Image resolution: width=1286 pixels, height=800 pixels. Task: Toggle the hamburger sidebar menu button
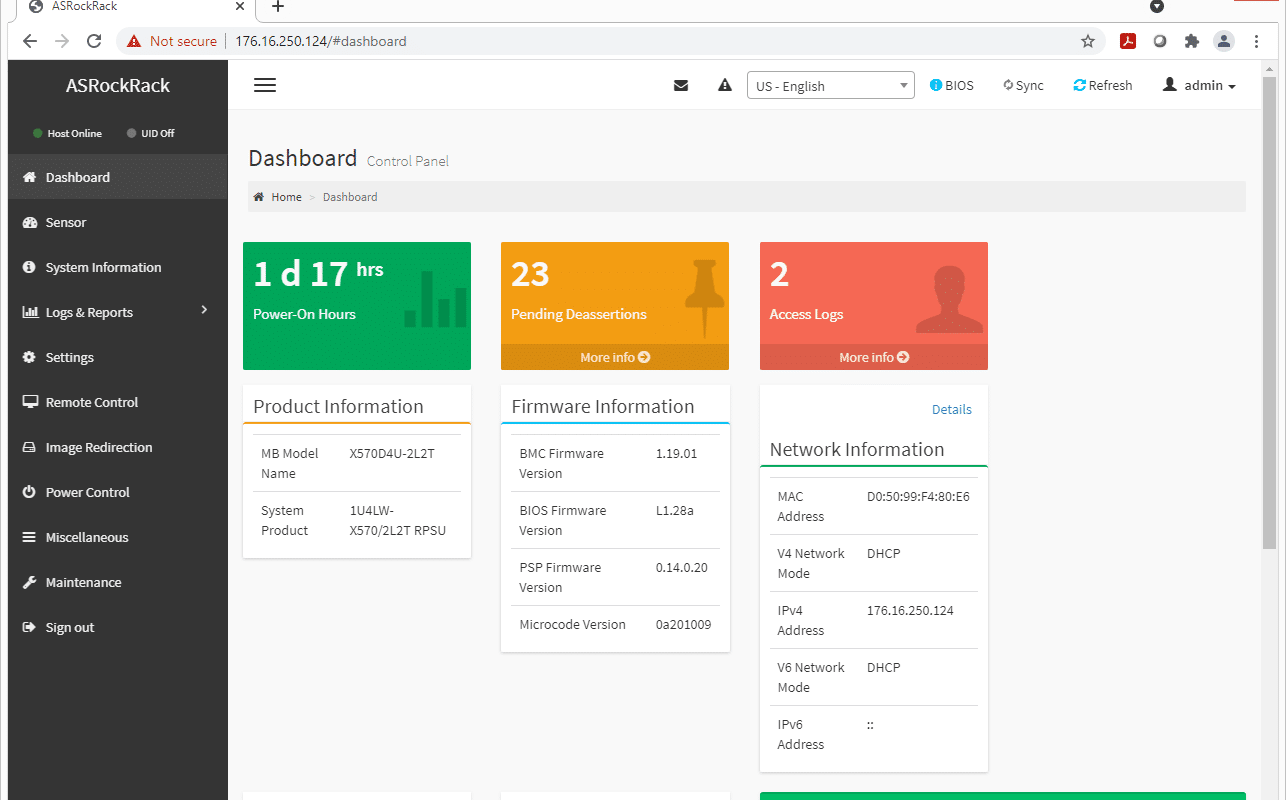[x=265, y=86]
